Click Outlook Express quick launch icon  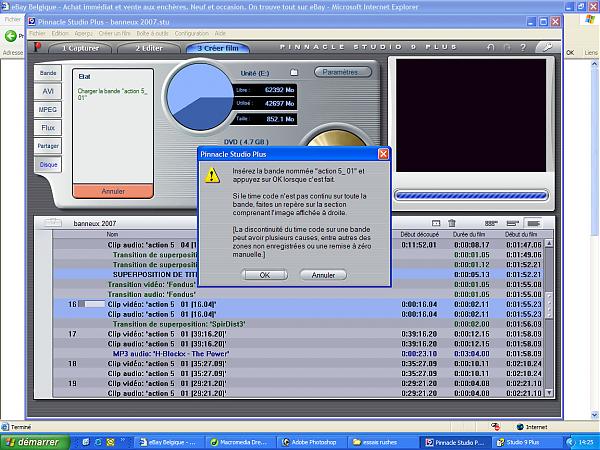(110, 442)
